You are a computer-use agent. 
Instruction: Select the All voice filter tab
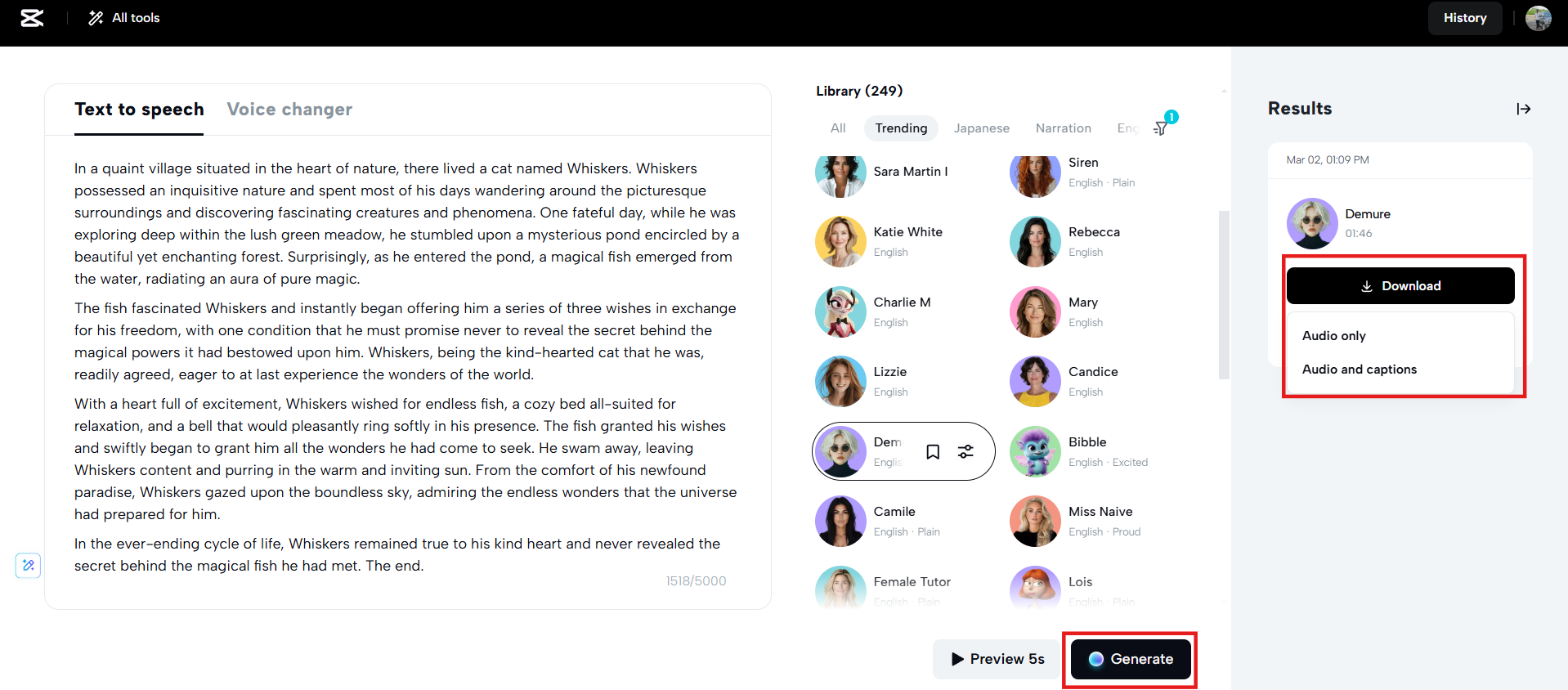coord(838,128)
